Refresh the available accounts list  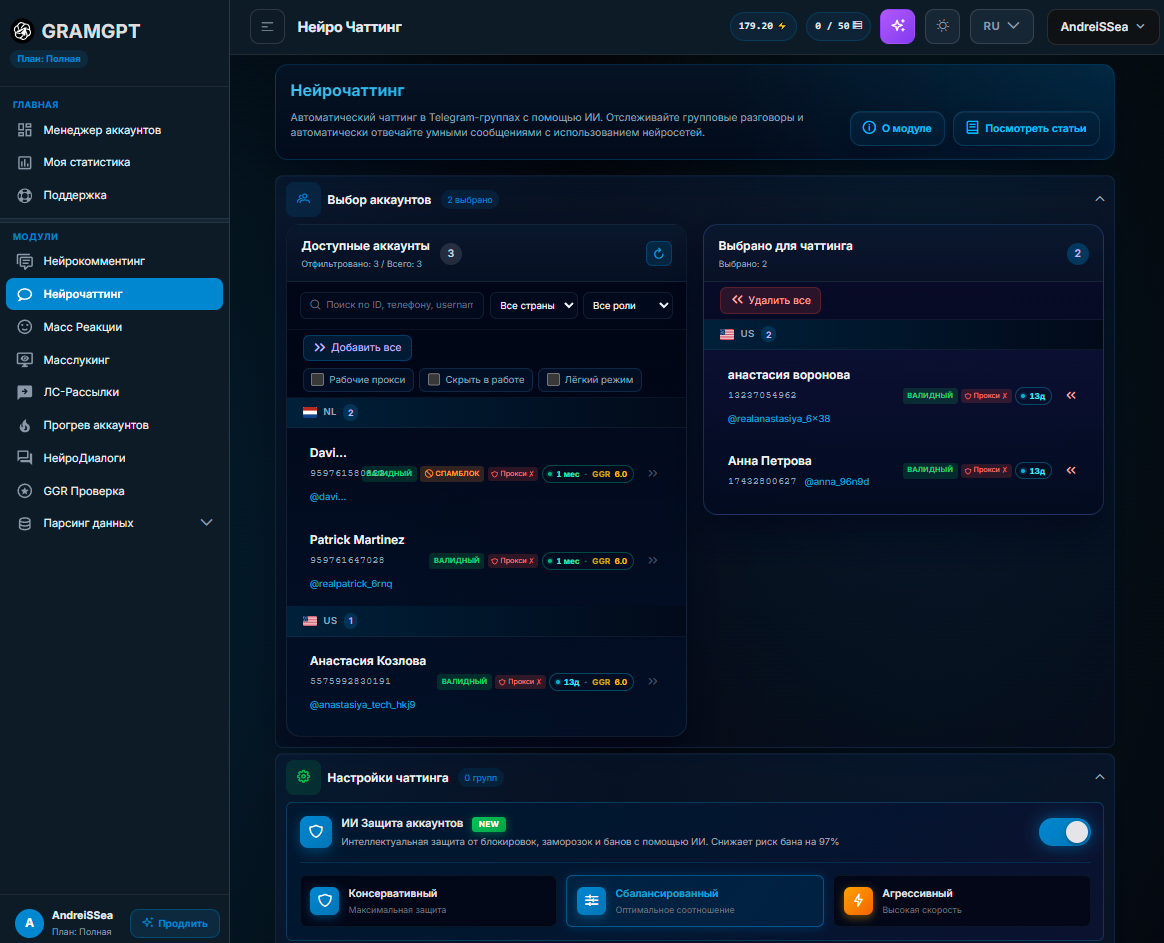coord(658,254)
